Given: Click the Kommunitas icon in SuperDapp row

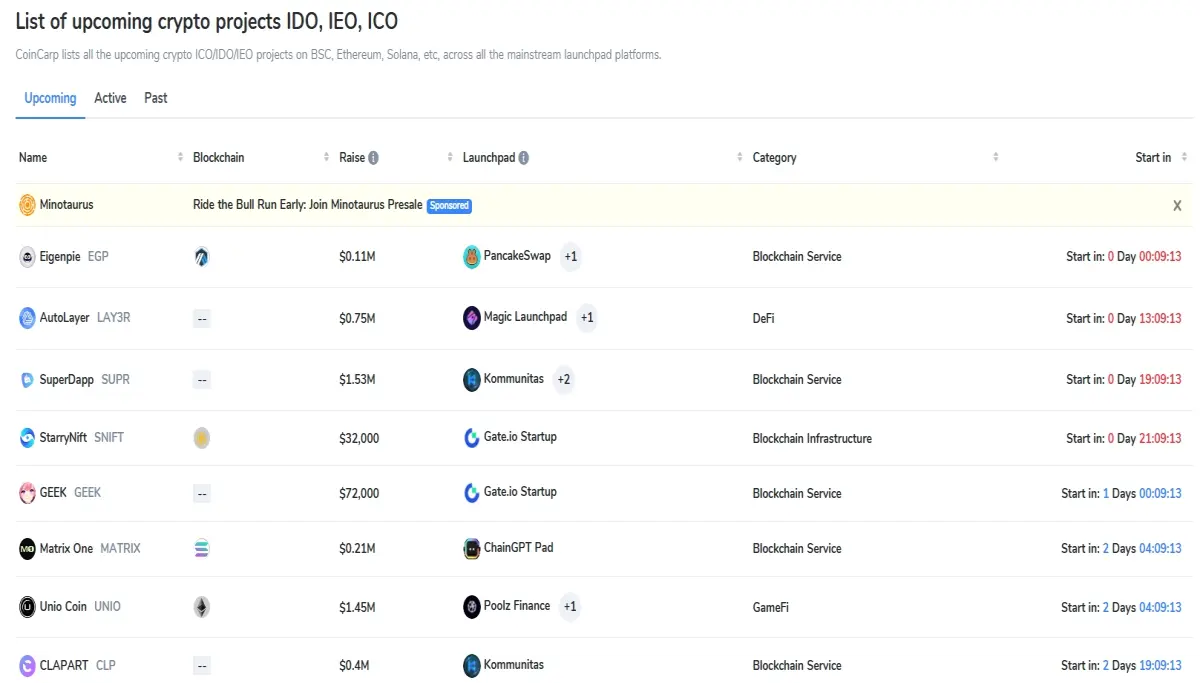Looking at the screenshot, I should (472, 380).
